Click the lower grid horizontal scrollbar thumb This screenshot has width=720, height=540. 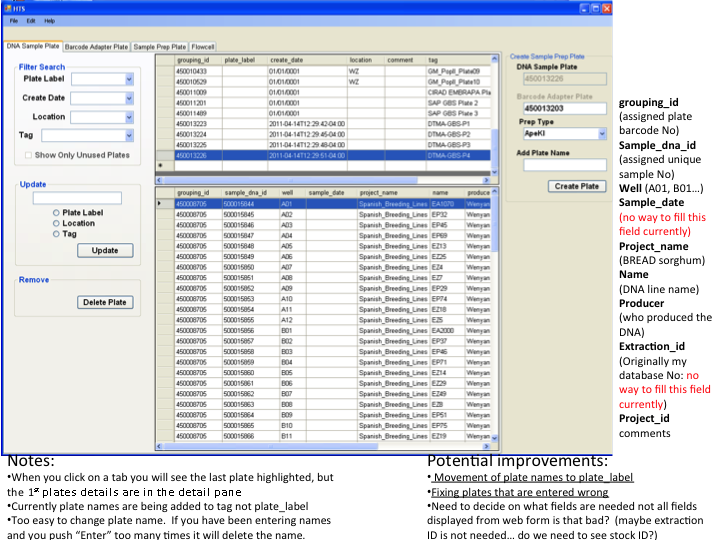click(271, 446)
